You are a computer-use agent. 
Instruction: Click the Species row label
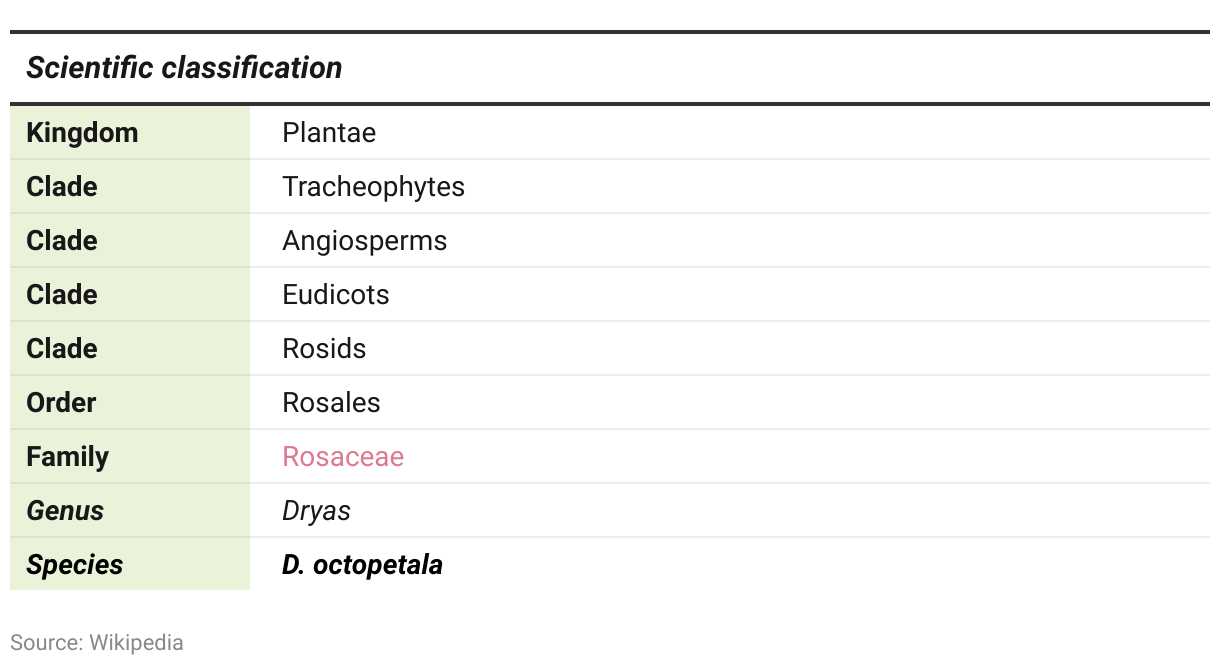tap(74, 565)
